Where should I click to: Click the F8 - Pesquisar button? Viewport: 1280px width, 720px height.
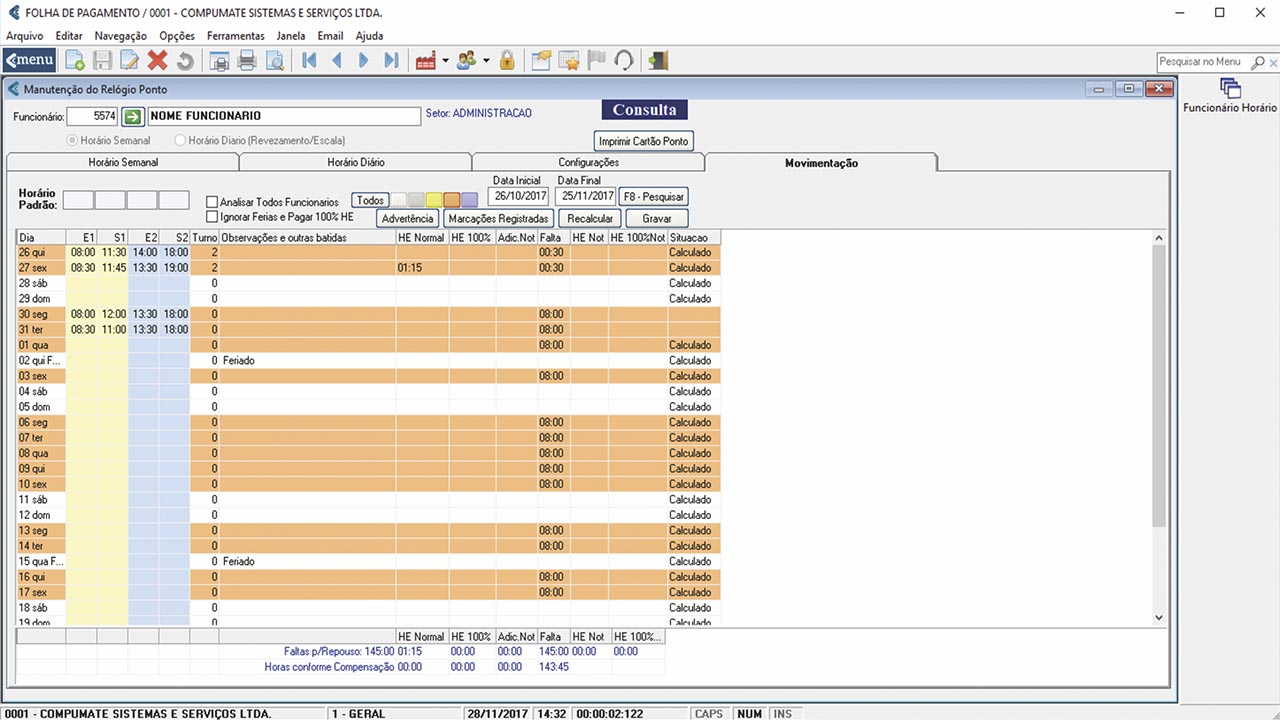[x=653, y=196]
